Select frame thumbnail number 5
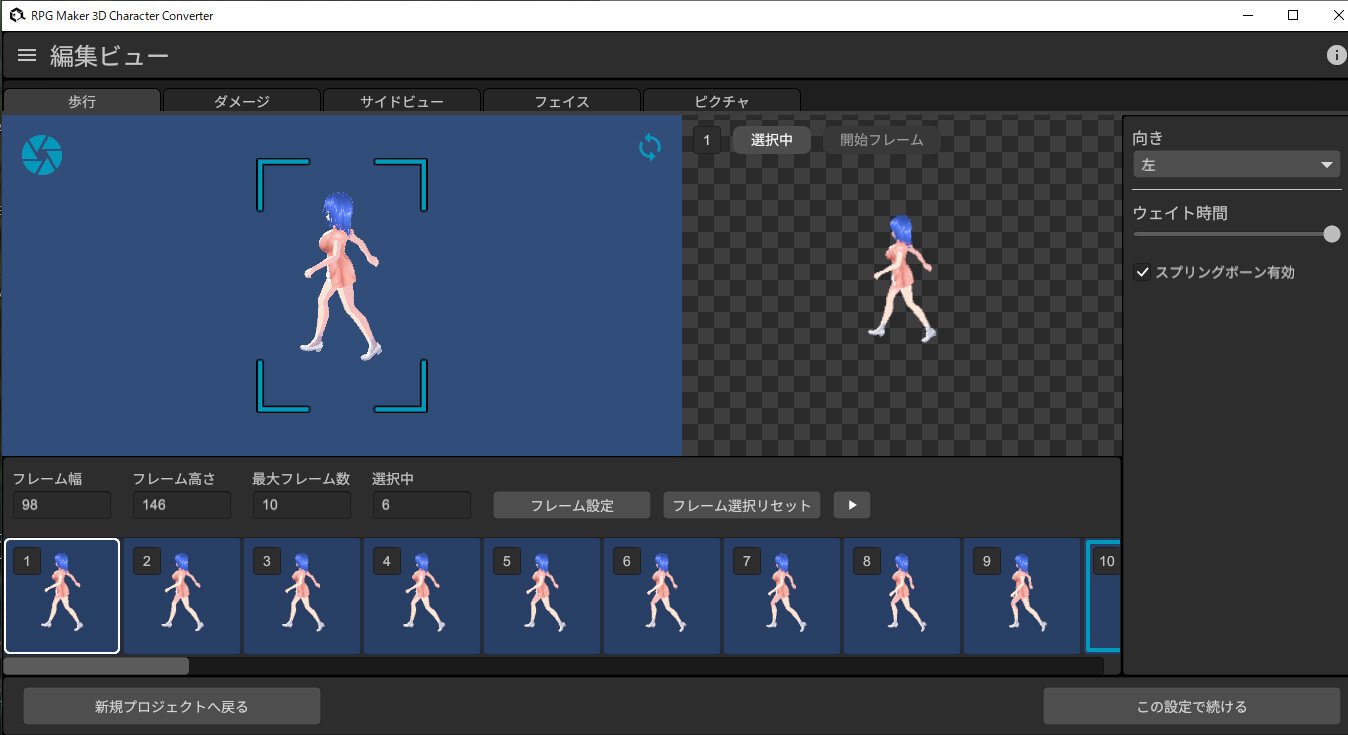Image resolution: width=1348 pixels, height=735 pixels. [541, 596]
